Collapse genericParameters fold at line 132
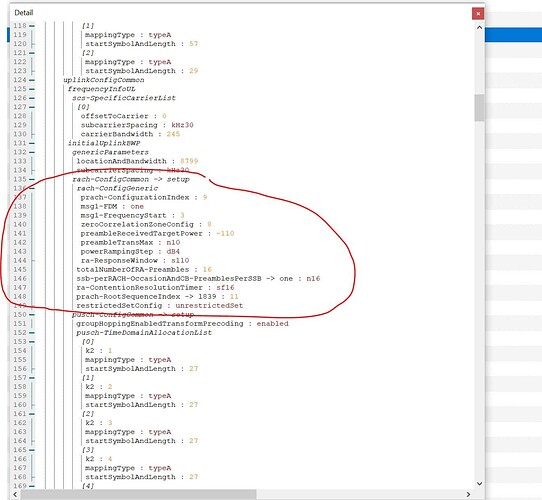Image resolution: width=542 pixels, height=500 pixels. [32, 152]
